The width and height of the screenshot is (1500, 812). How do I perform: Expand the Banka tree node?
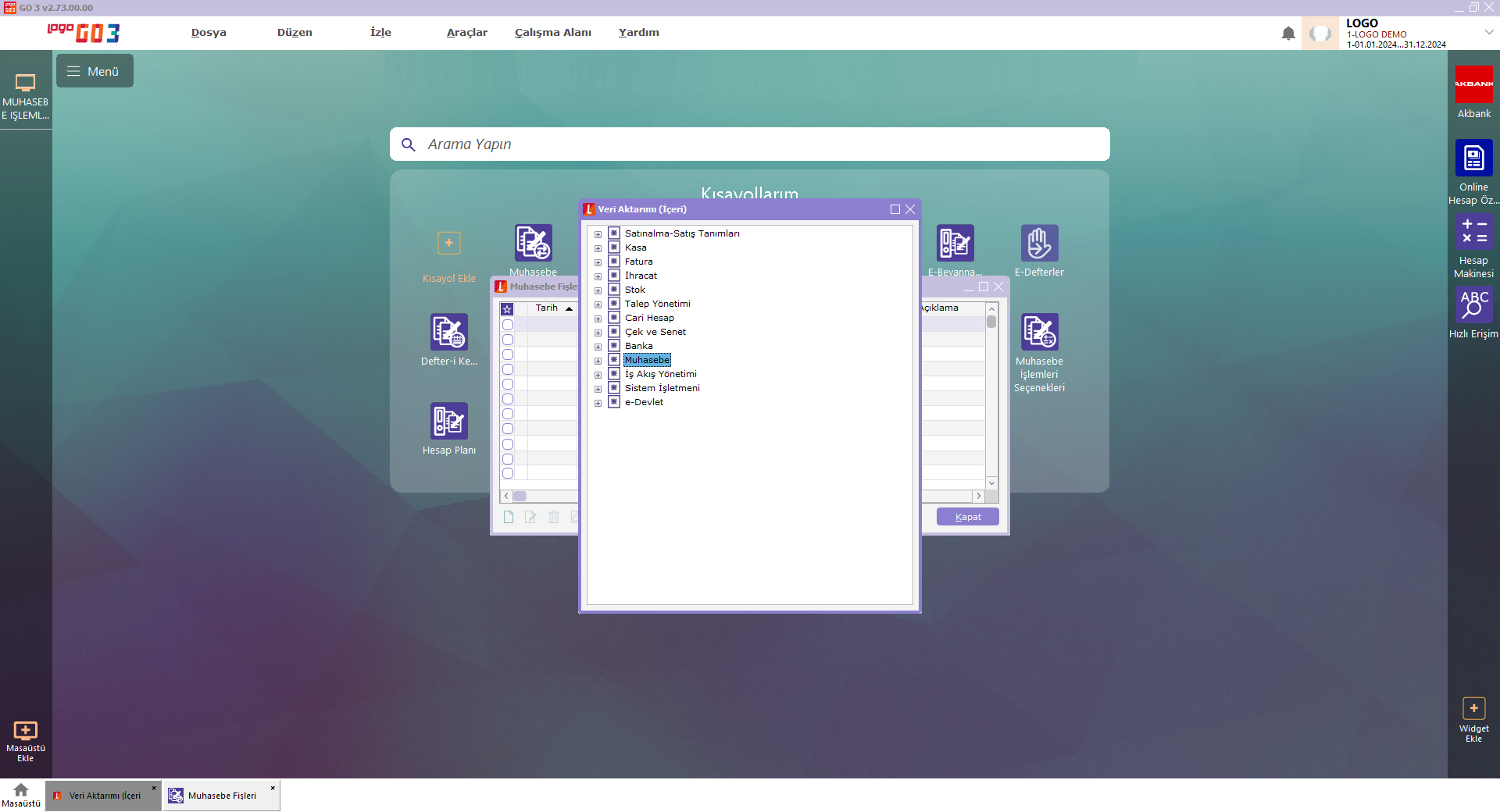click(598, 347)
